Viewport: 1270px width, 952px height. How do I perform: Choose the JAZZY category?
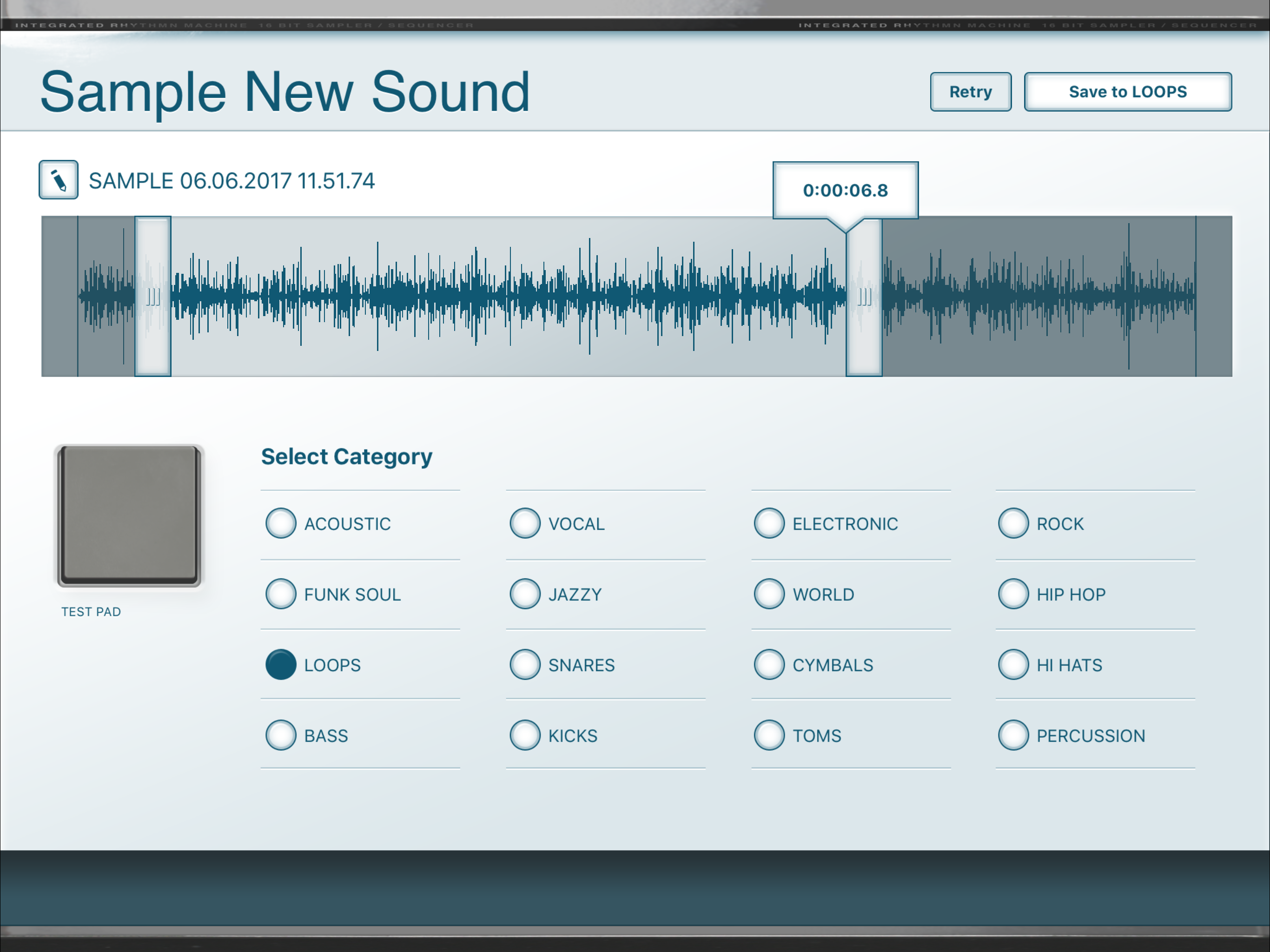[525, 594]
